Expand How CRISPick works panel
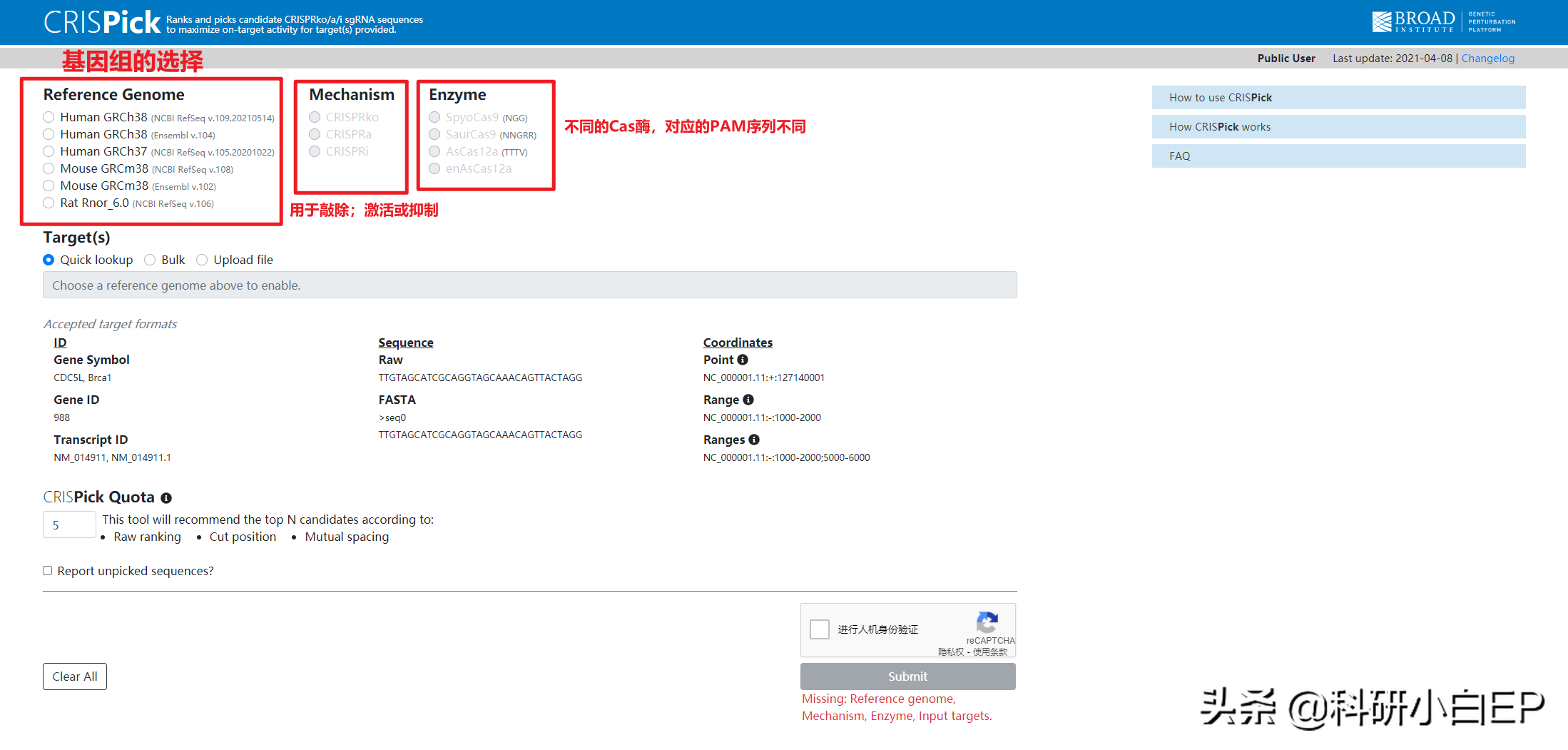The width and height of the screenshot is (1568, 750). coord(1338,127)
